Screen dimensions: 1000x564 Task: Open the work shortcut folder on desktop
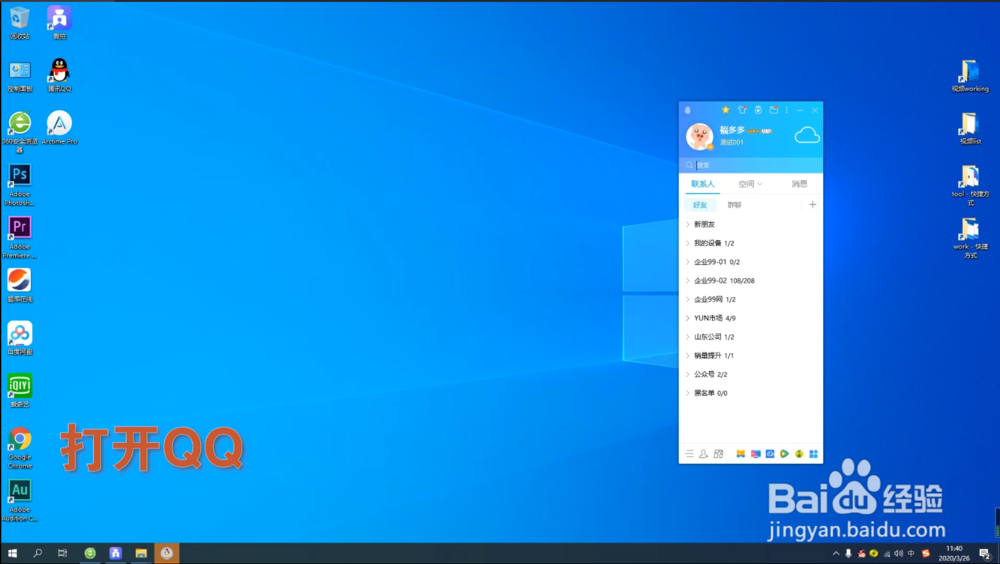pos(970,238)
